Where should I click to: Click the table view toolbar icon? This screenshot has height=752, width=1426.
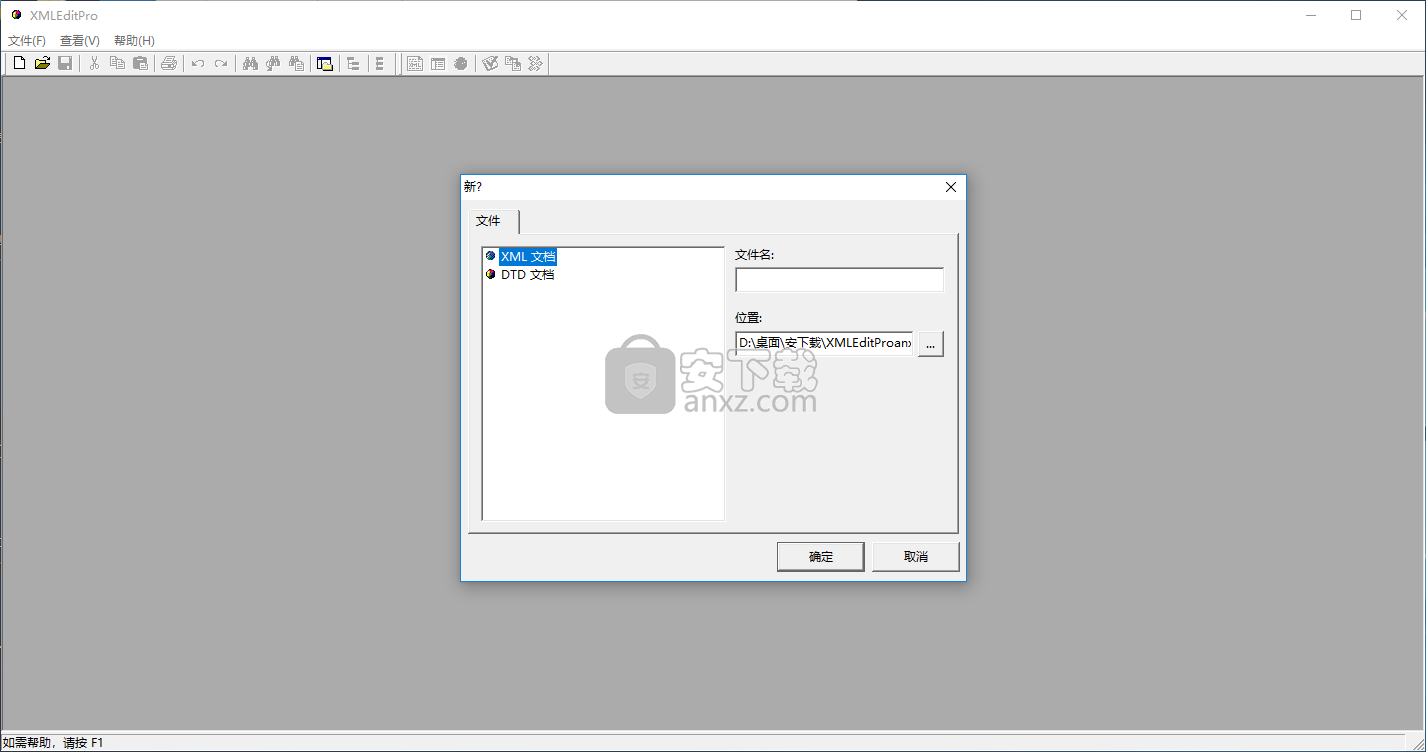438,63
